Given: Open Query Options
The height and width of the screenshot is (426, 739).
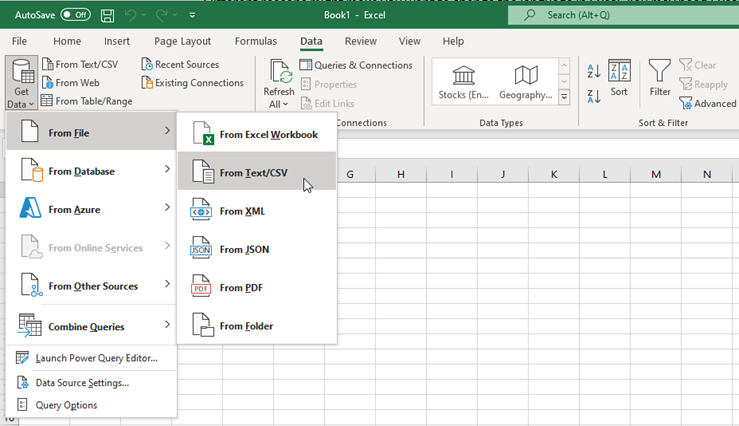Looking at the screenshot, I should point(91,405).
